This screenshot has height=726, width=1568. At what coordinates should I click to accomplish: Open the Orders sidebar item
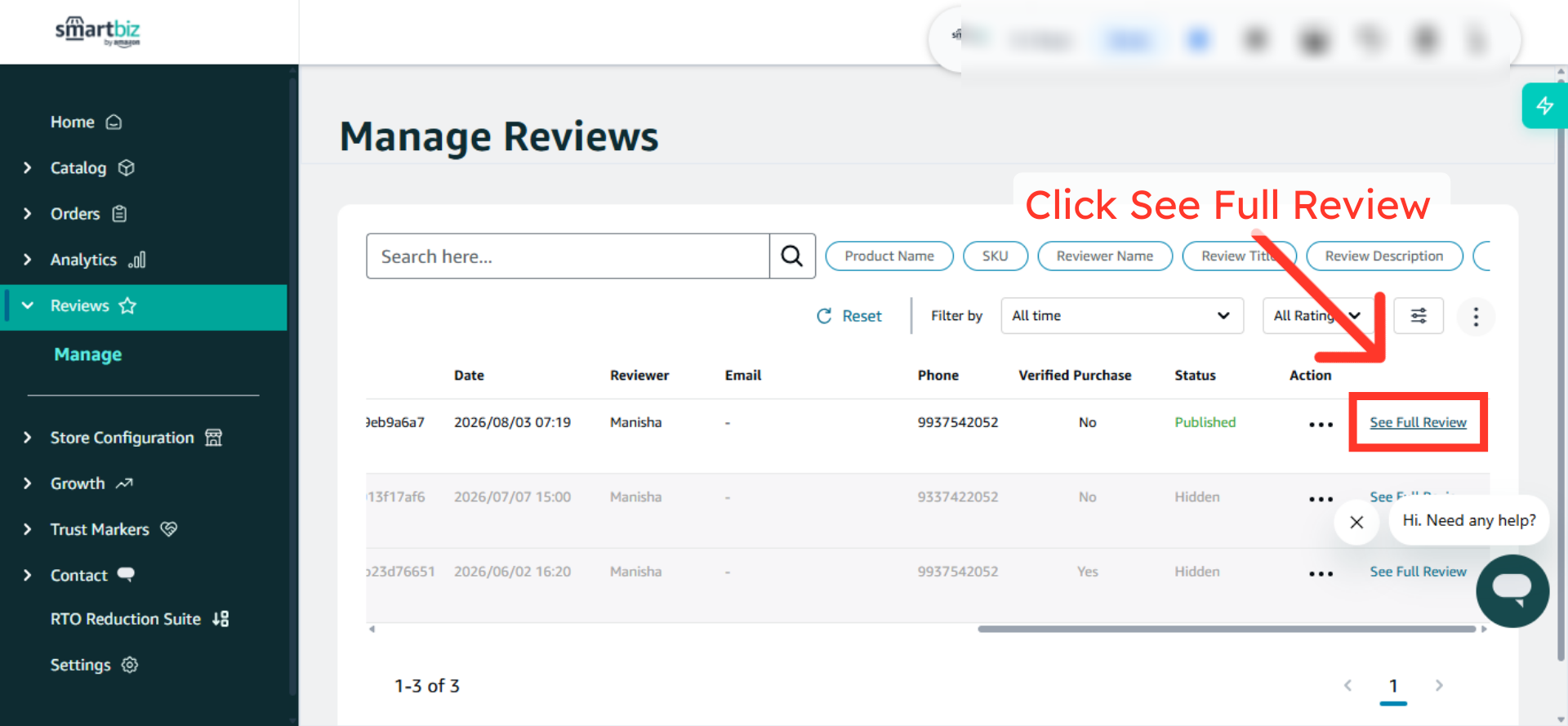(88, 213)
